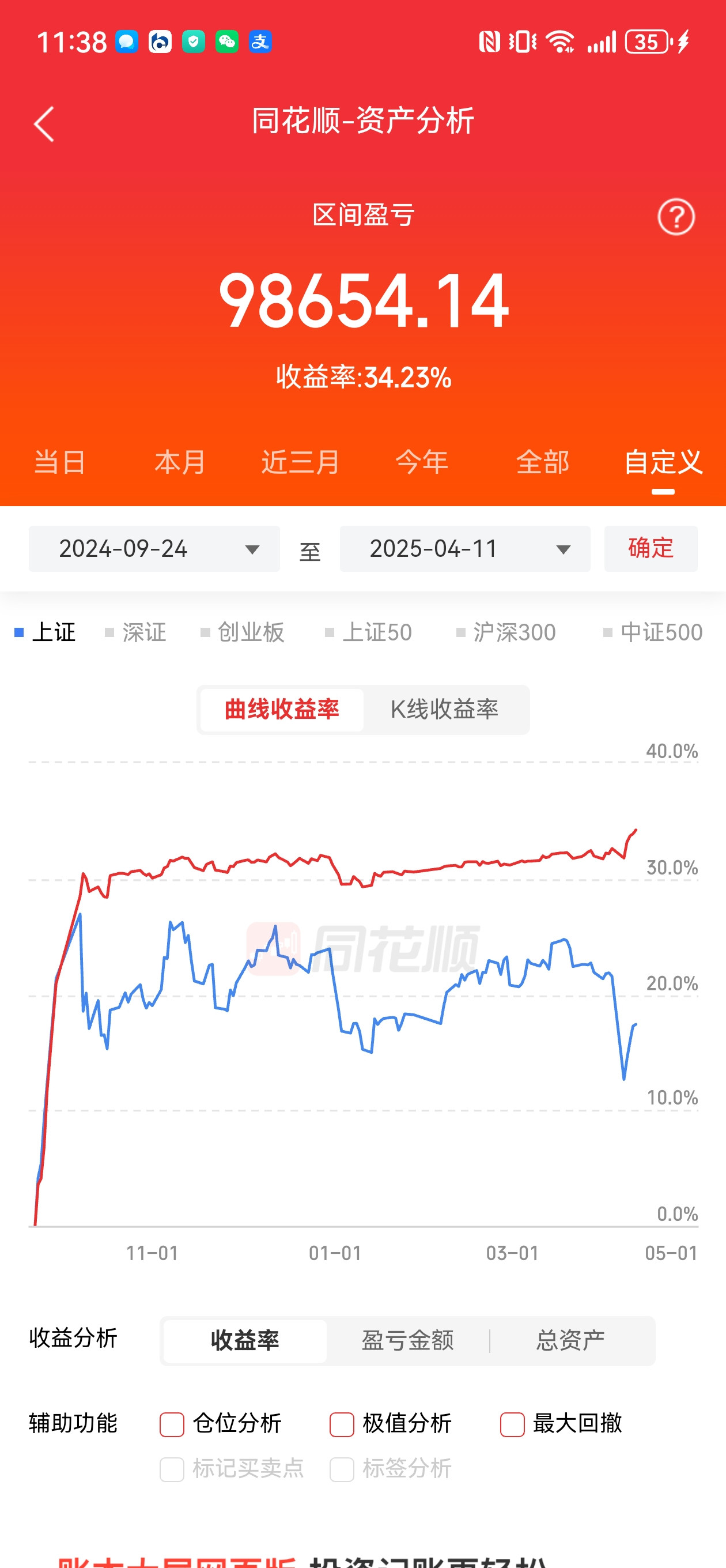Screen dimensions: 726x1568
Task: Open the start date 2024-09-24 dropdown
Action: click(x=154, y=548)
